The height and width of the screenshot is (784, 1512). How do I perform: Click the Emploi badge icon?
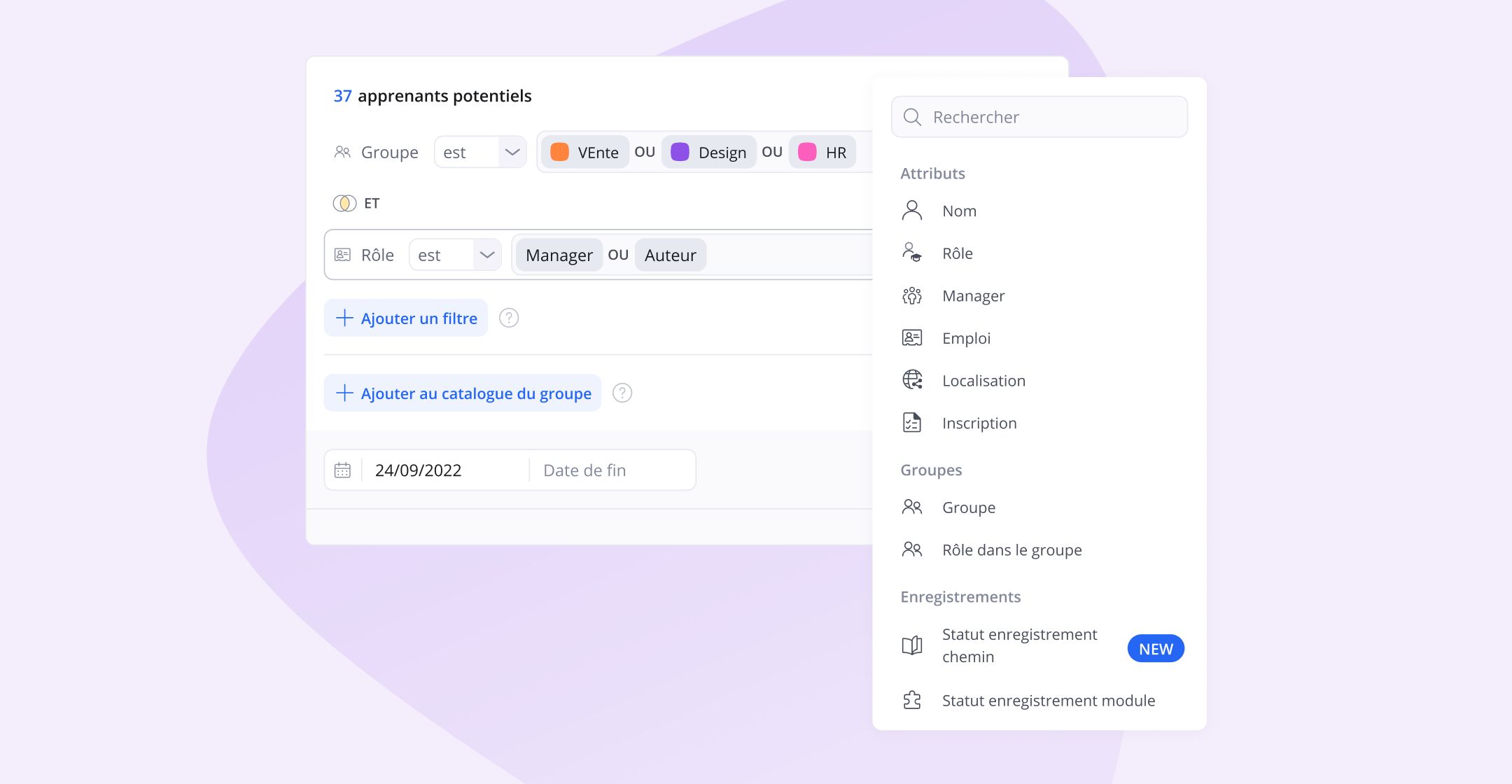coord(911,337)
